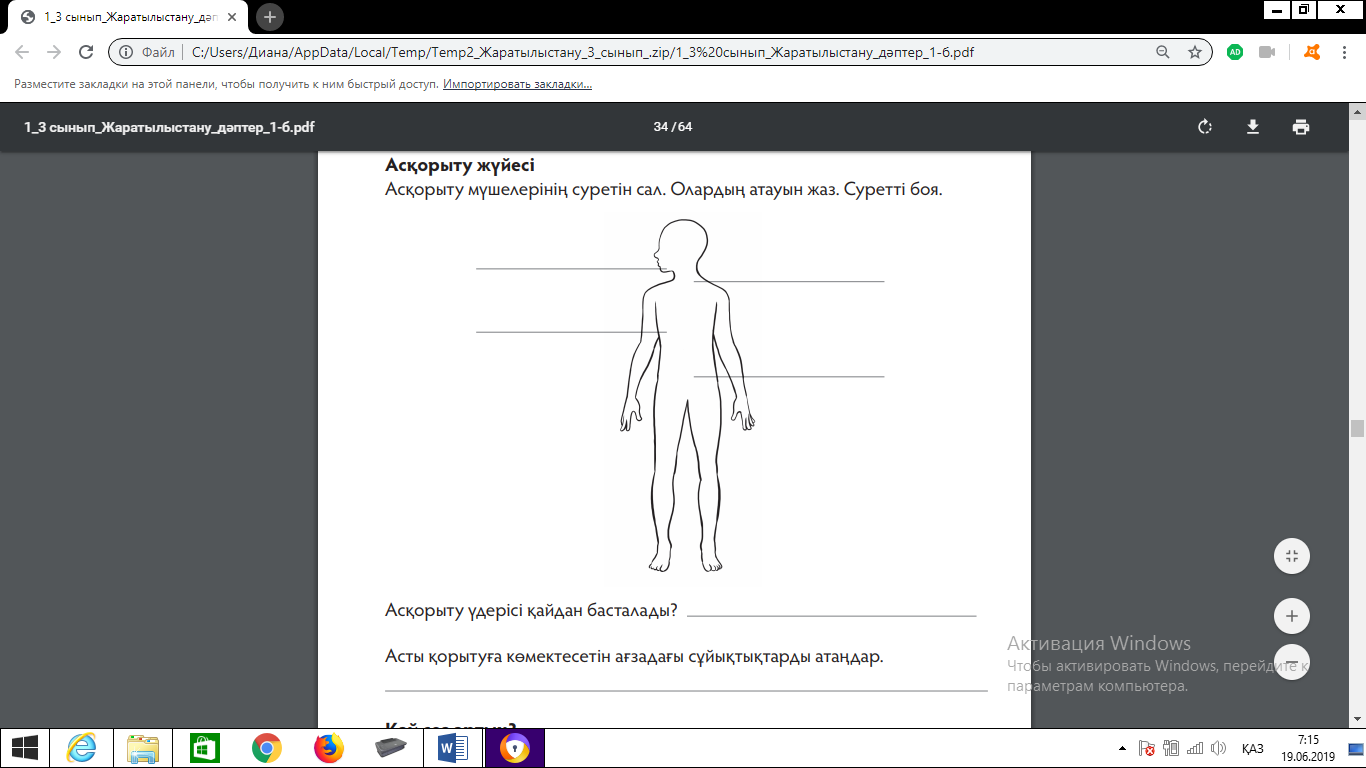This screenshot has width=1366, height=768.
Task: Launch Internet Explorer from the taskbar
Action: point(81,748)
